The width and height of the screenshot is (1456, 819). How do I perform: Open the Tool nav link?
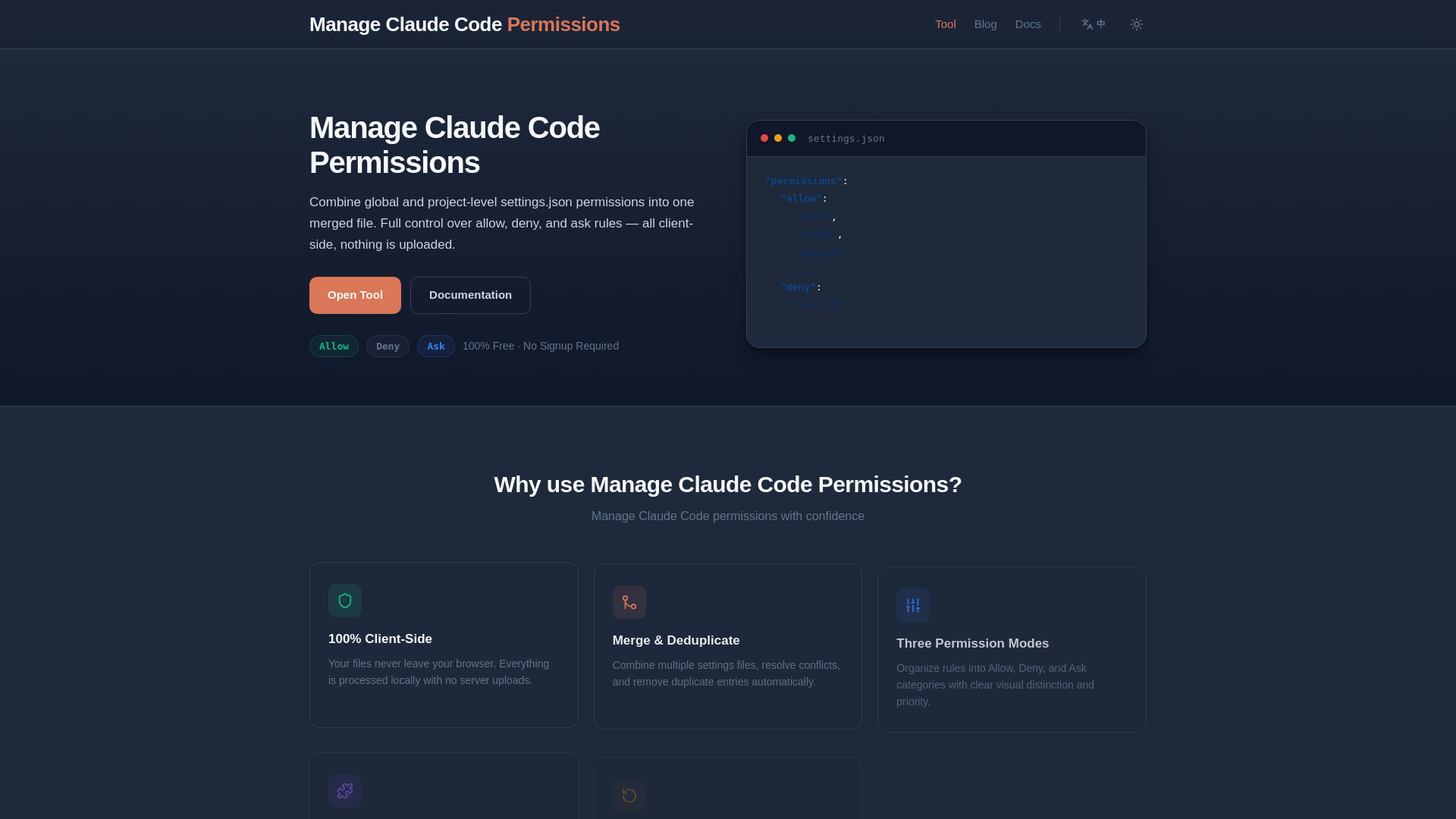click(945, 24)
